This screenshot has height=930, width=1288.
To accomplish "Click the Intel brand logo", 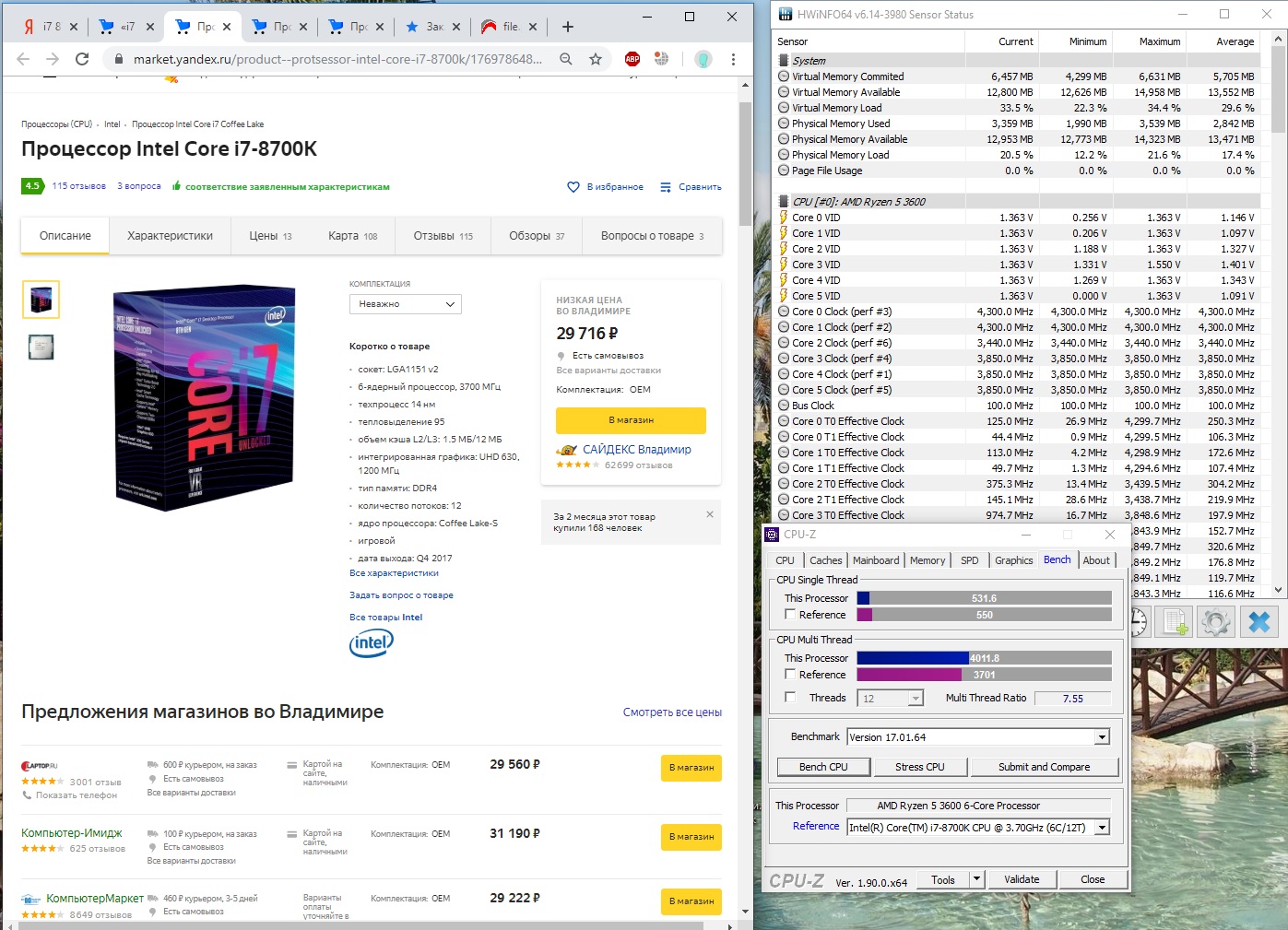I will [372, 643].
